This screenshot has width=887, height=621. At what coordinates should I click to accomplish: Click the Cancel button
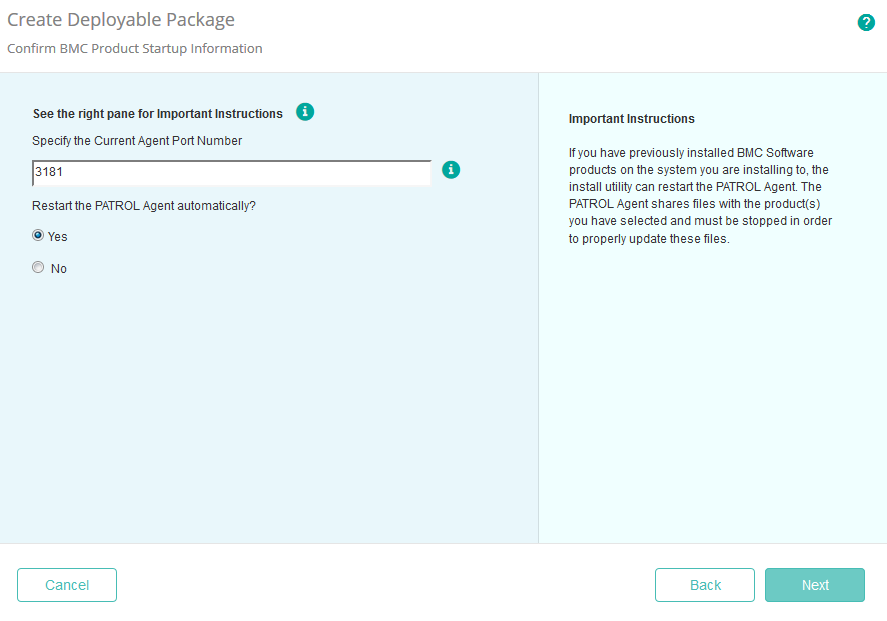[66, 585]
